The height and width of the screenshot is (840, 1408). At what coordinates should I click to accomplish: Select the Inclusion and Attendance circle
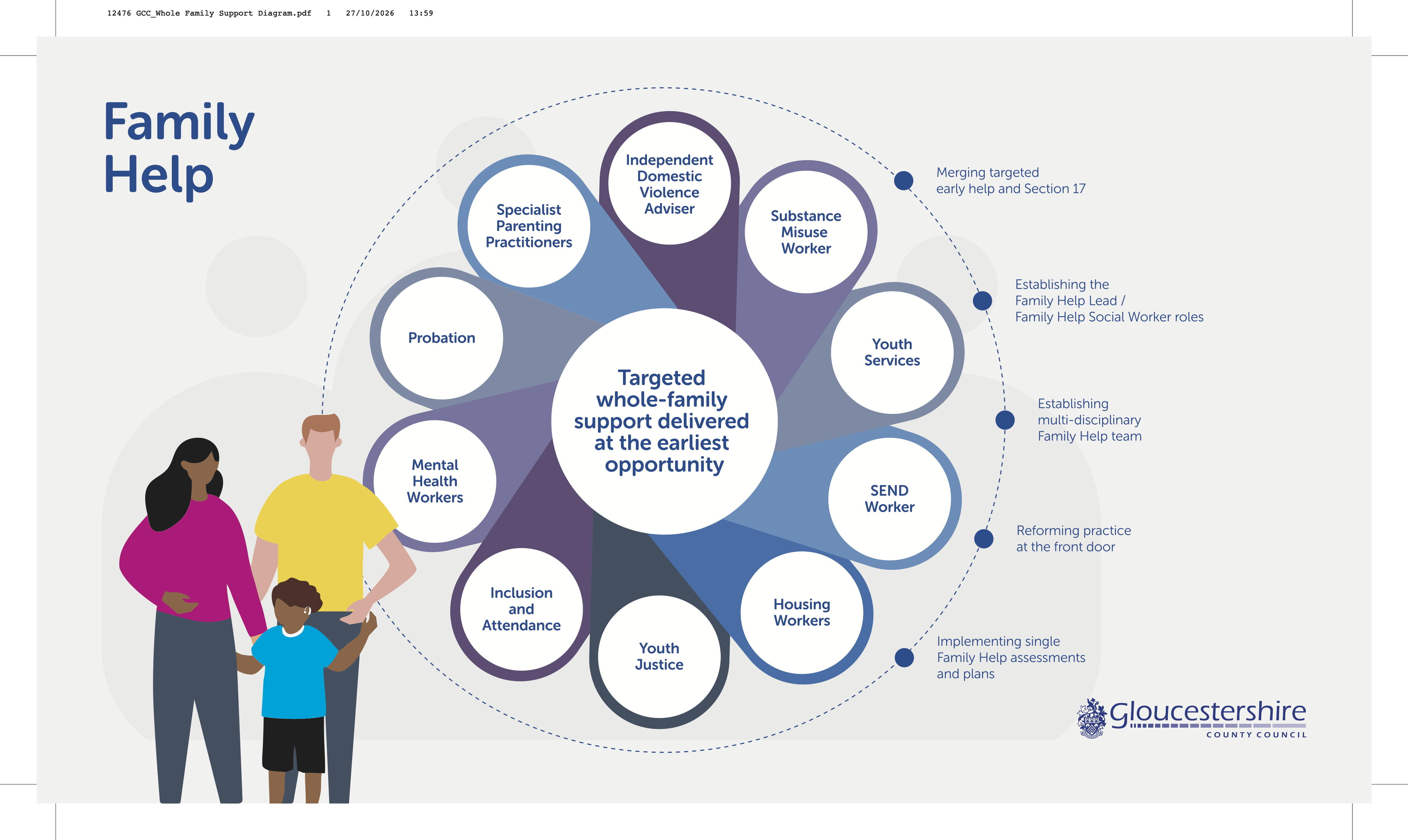pos(521,609)
